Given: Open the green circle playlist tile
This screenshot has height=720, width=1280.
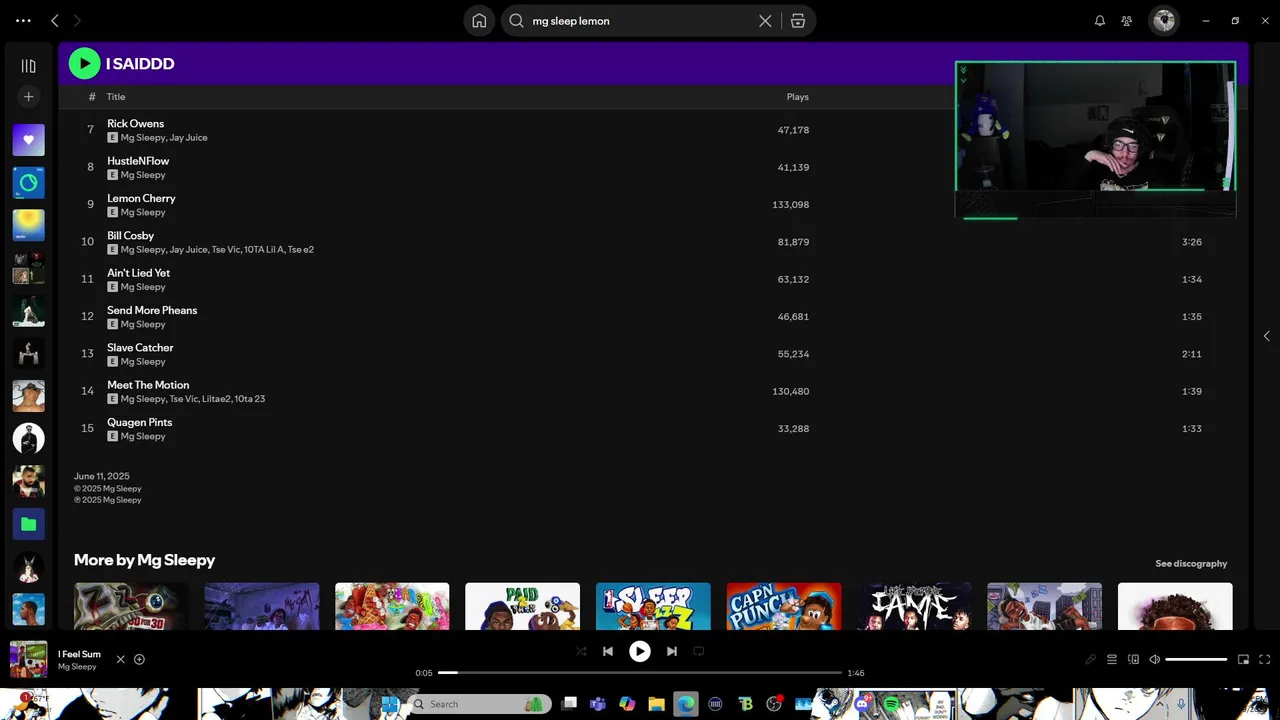Looking at the screenshot, I should coord(28,183).
